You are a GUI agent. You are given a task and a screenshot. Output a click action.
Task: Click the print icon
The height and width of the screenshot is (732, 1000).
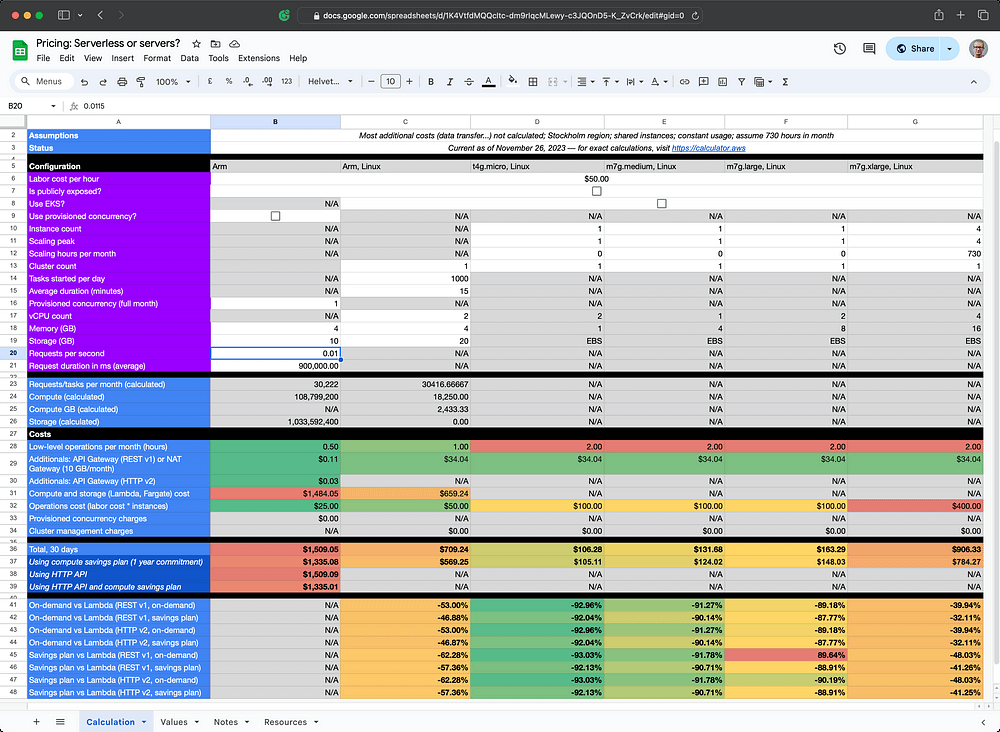(122, 82)
